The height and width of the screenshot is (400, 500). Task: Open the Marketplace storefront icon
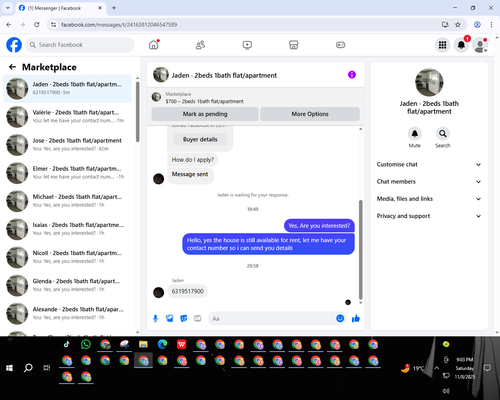[x=293, y=45]
